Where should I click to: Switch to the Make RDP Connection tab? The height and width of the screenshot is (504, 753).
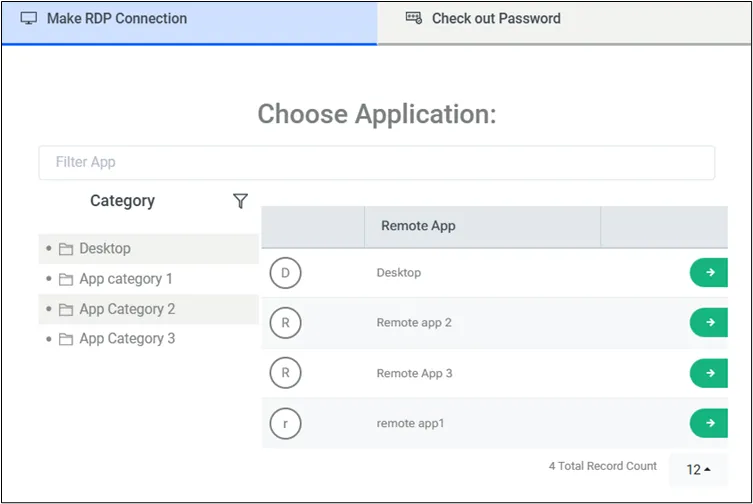pos(190,23)
